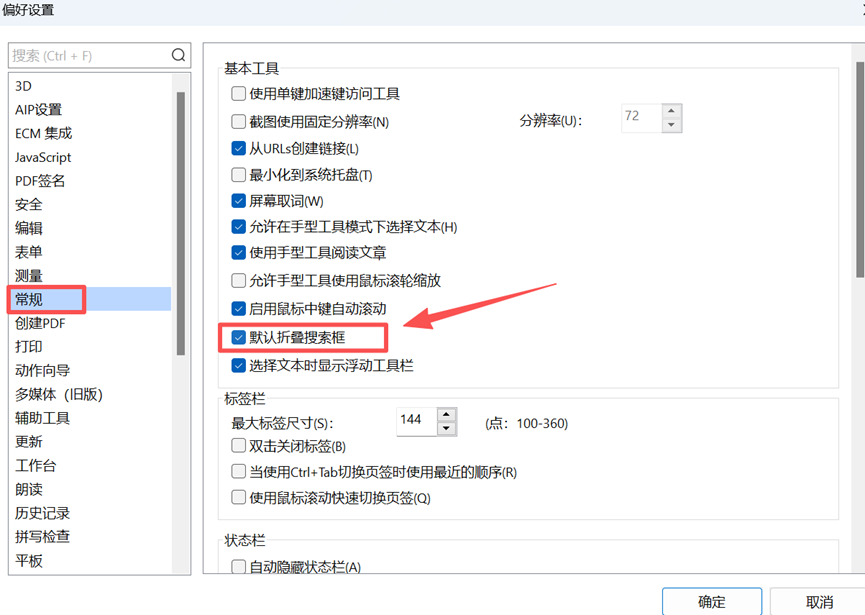
Task: Decrease the 最大标签尺寸 value with down arrow
Action: [446, 428]
